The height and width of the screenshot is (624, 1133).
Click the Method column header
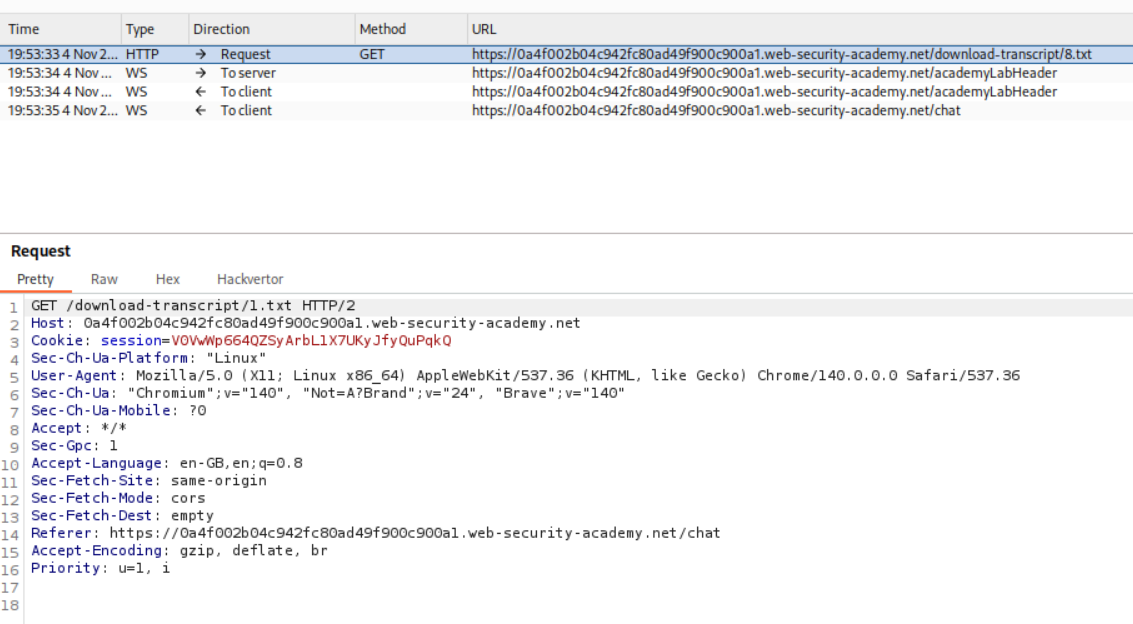pos(383,29)
